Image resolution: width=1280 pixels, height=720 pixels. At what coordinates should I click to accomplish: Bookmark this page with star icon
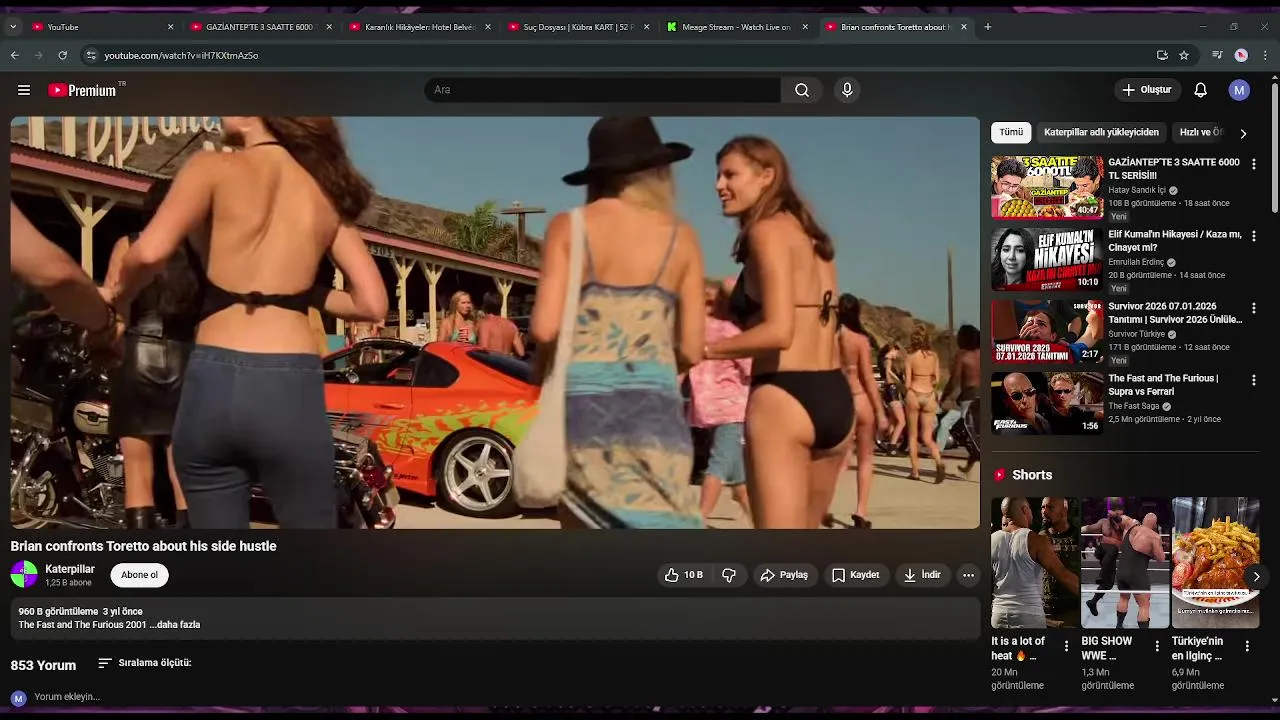(x=1184, y=55)
